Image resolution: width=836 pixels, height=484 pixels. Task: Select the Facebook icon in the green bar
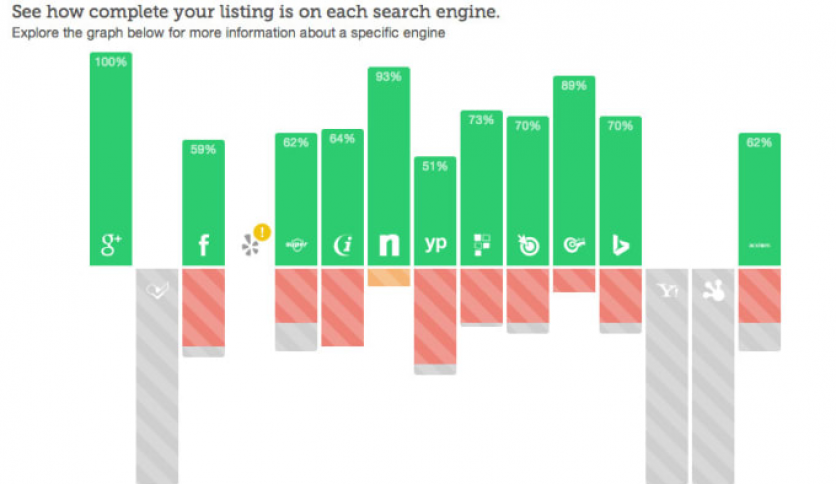tap(203, 245)
